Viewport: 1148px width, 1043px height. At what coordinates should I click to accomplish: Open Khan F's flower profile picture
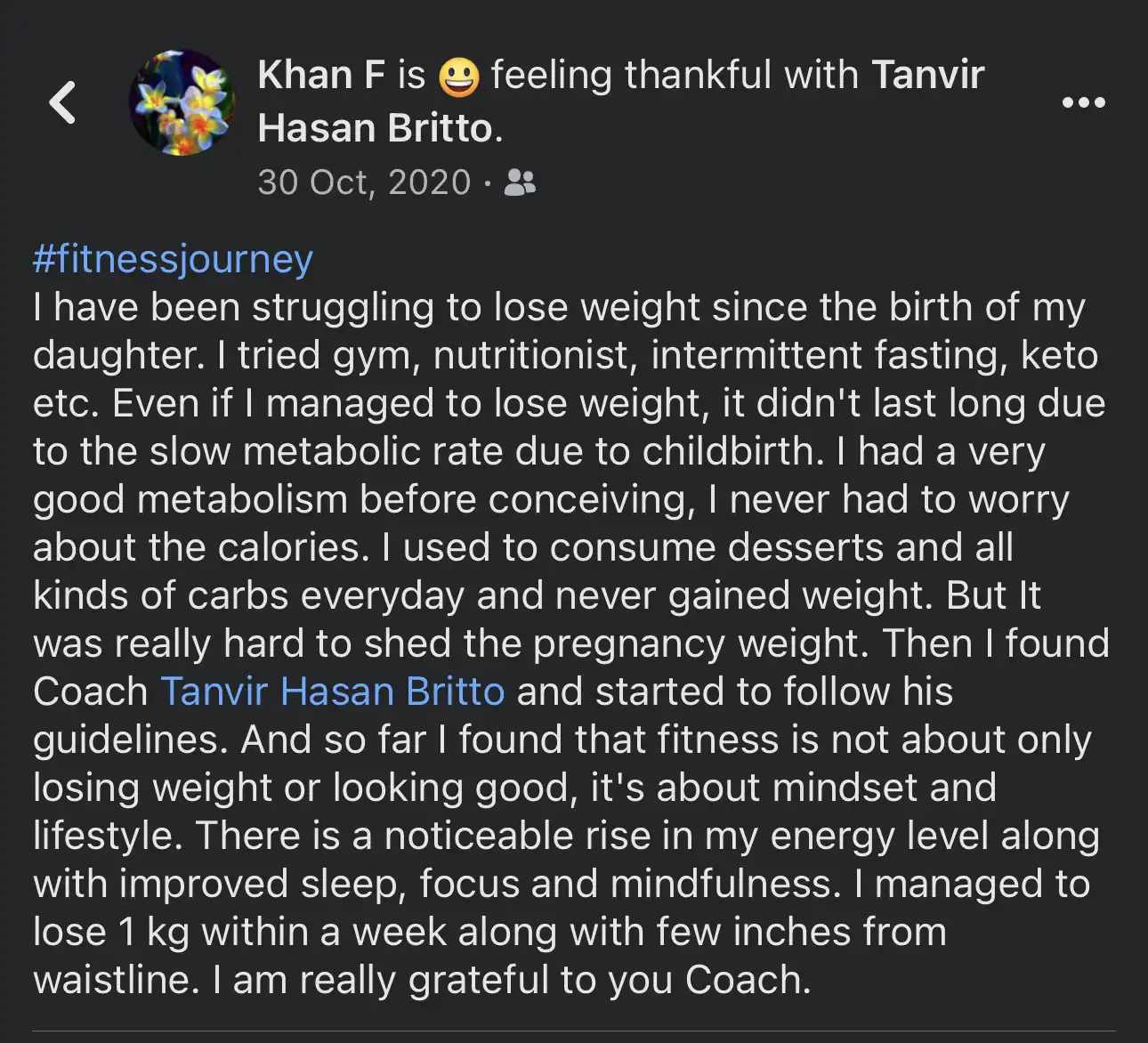click(x=182, y=102)
